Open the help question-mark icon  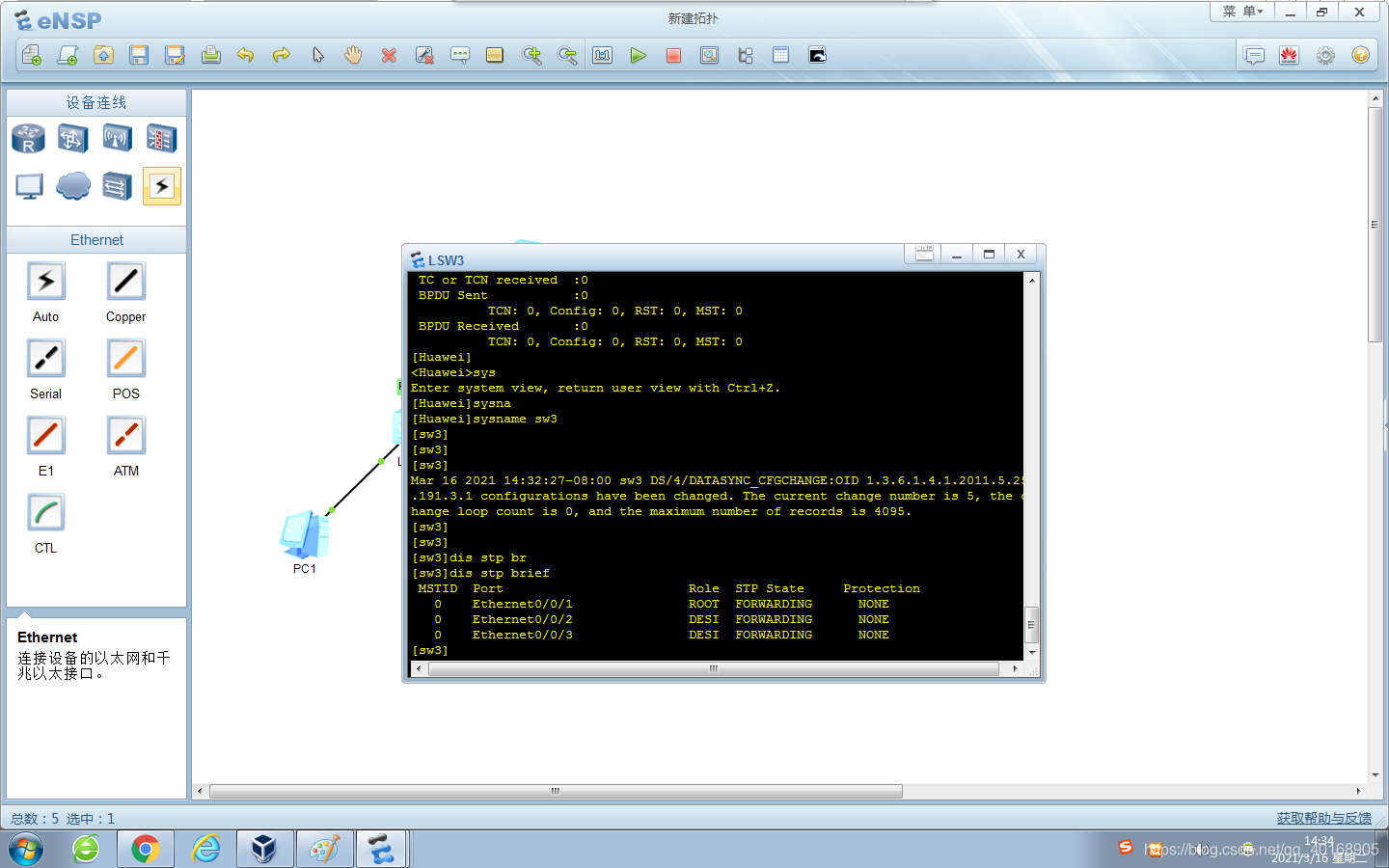[1360, 55]
